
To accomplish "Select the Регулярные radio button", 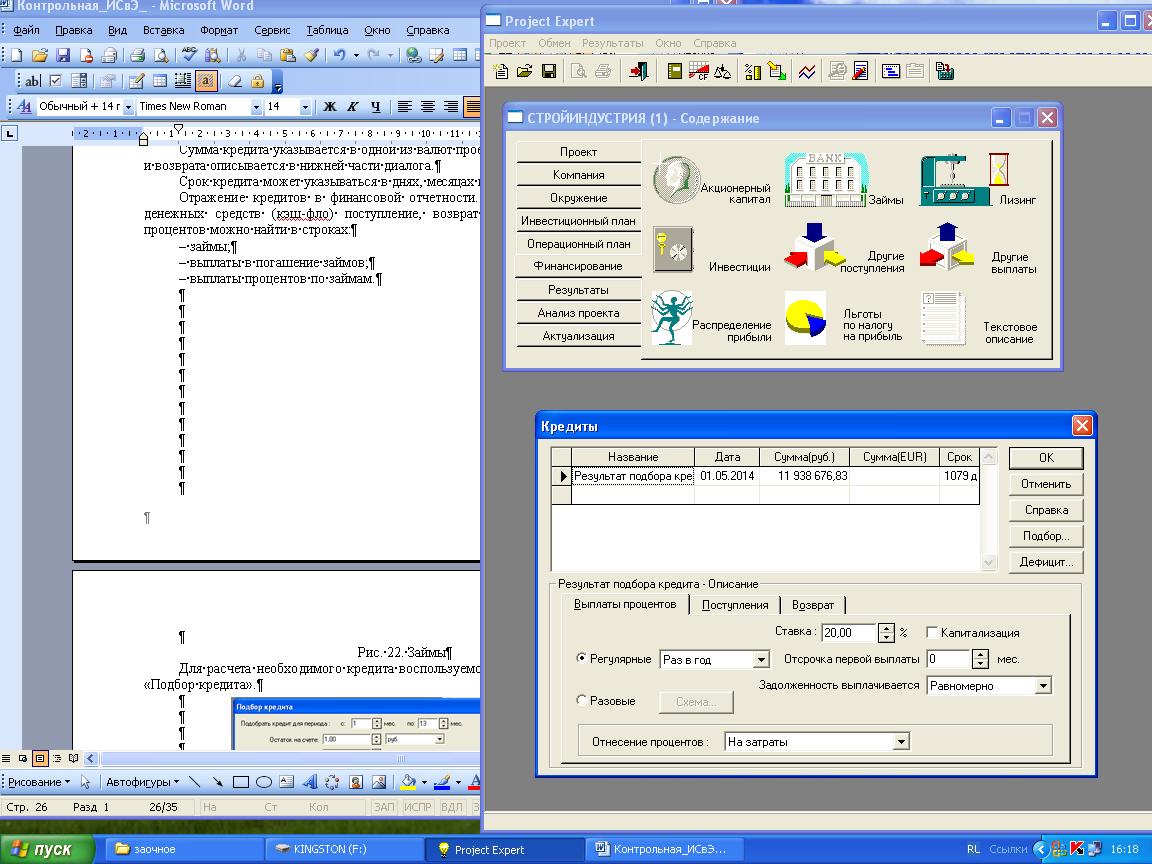I will pyautogui.click(x=581, y=658).
